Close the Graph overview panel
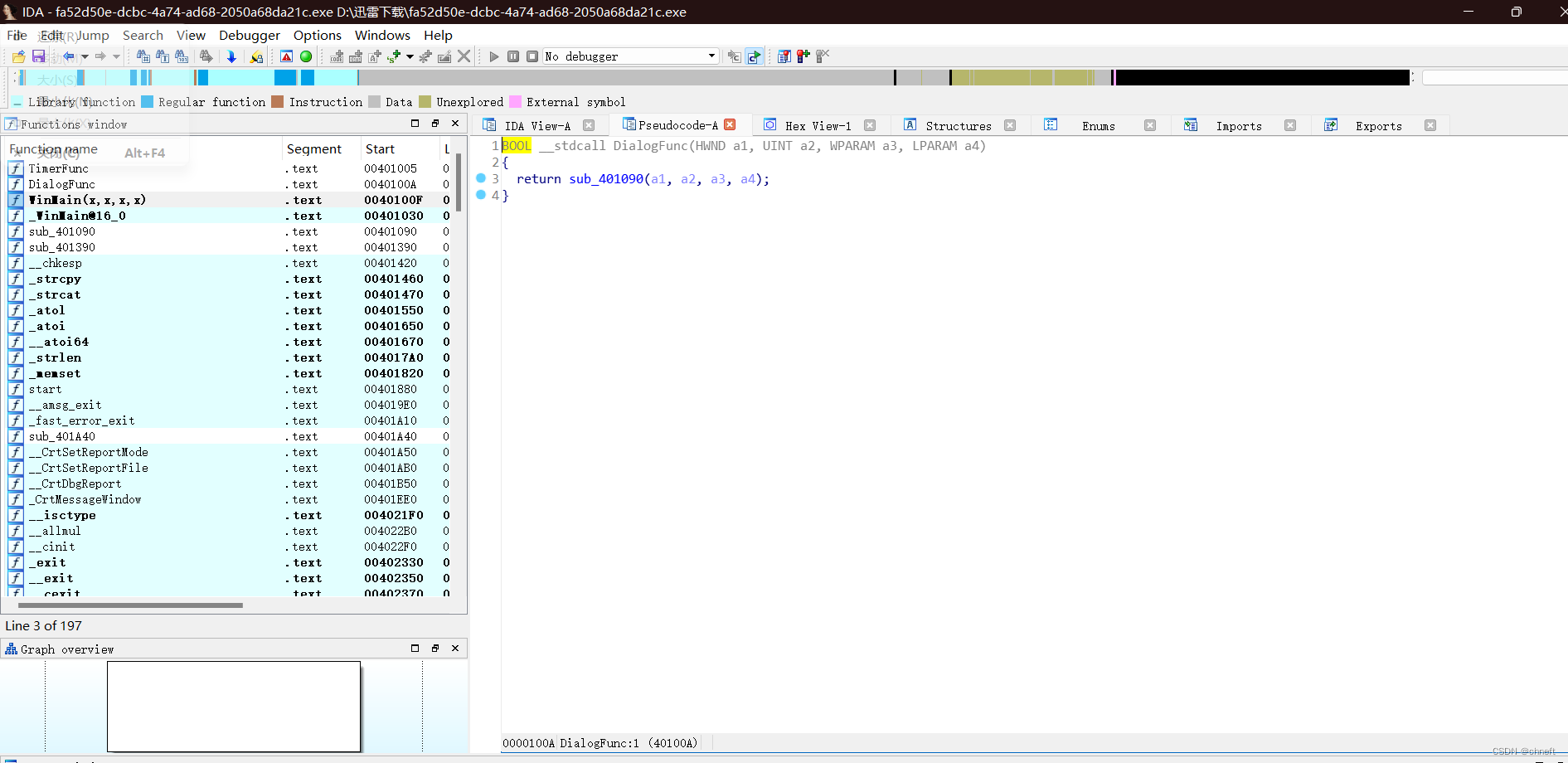The height and width of the screenshot is (763, 1568). click(x=455, y=649)
